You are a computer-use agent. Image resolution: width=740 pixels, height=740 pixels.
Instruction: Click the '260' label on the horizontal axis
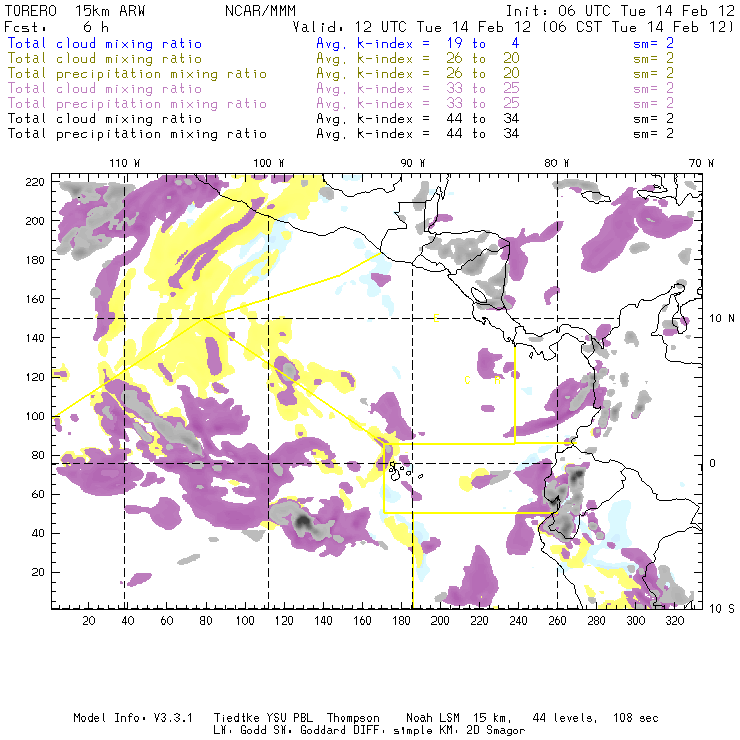557,621
